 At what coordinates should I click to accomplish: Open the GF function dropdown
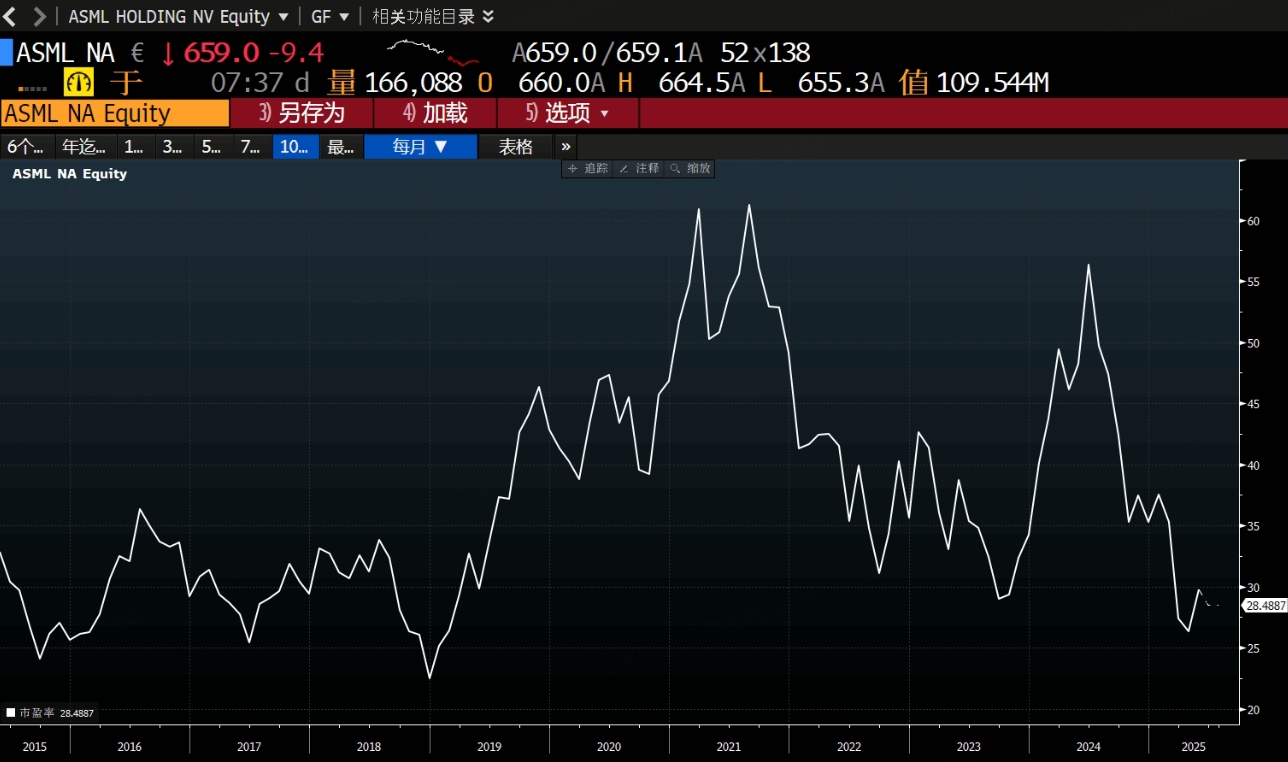pos(330,16)
